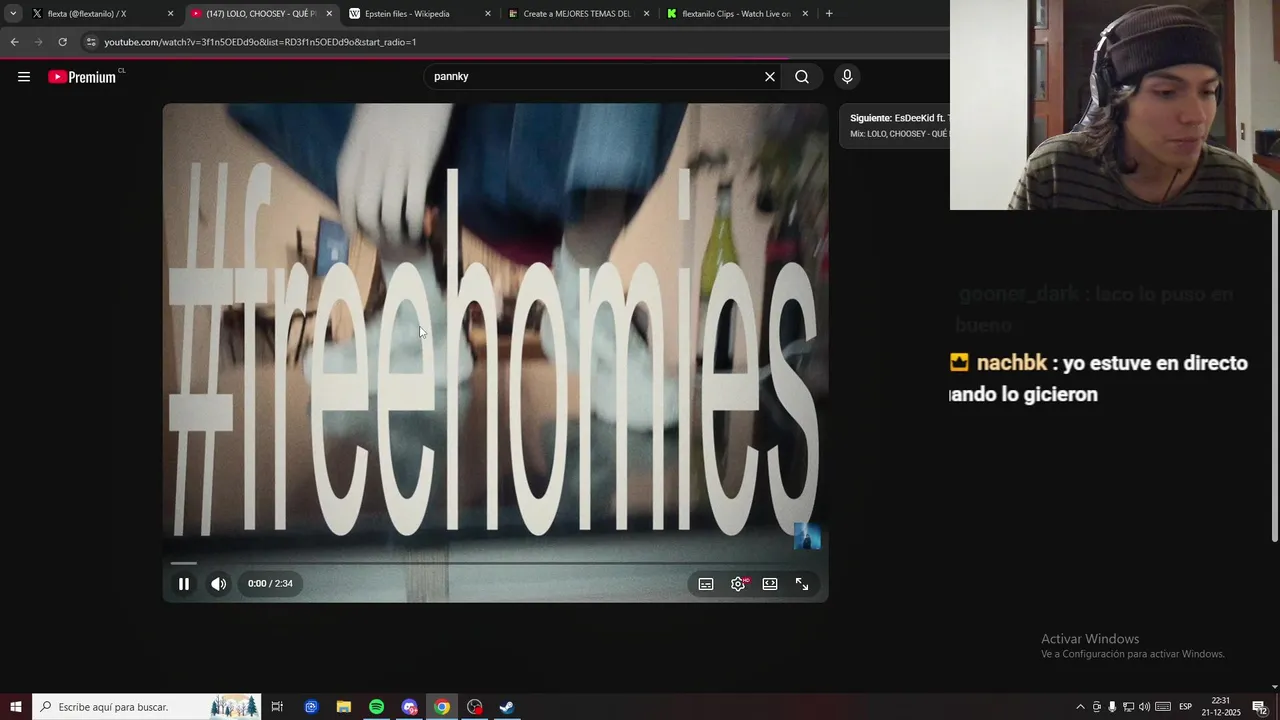
Task: Change the ESP input language
Action: point(1186,707)
